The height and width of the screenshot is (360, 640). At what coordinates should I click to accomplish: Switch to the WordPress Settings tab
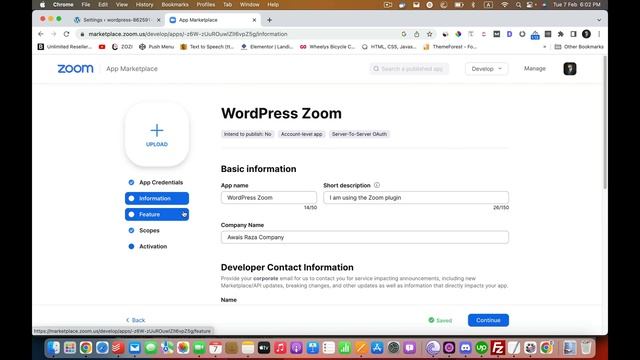[116, 20]
